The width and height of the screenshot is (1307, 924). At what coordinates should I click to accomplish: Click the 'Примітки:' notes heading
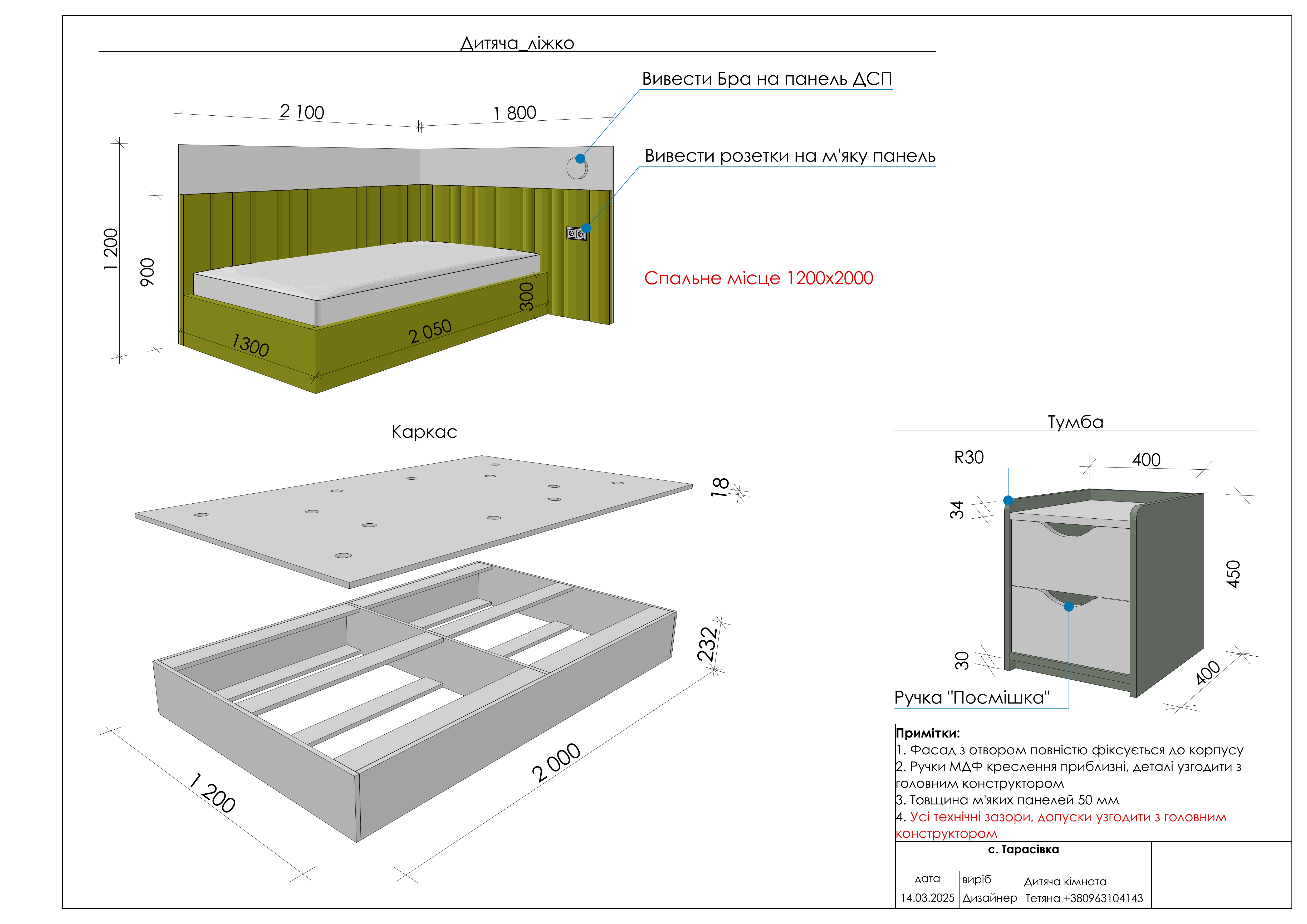[927, 733]
